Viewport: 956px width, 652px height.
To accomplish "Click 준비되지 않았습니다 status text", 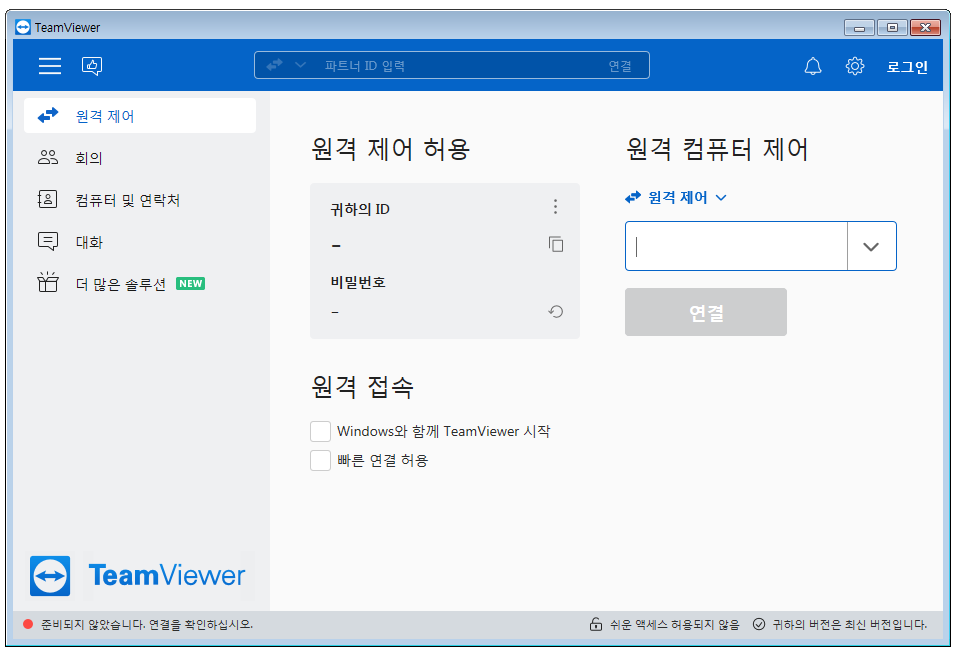I will pyautogui.click(x=147, y=625).
